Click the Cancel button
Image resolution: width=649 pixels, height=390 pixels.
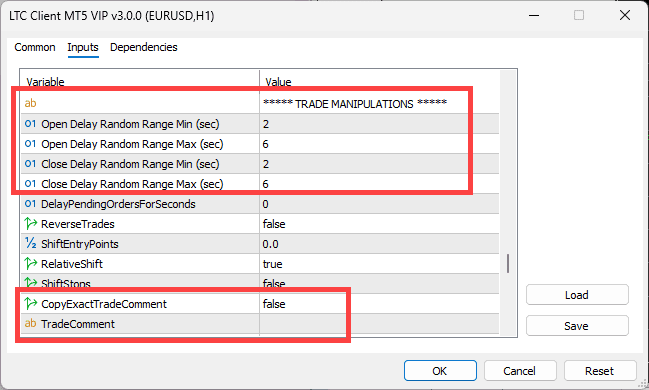click(x=519, y=371)
